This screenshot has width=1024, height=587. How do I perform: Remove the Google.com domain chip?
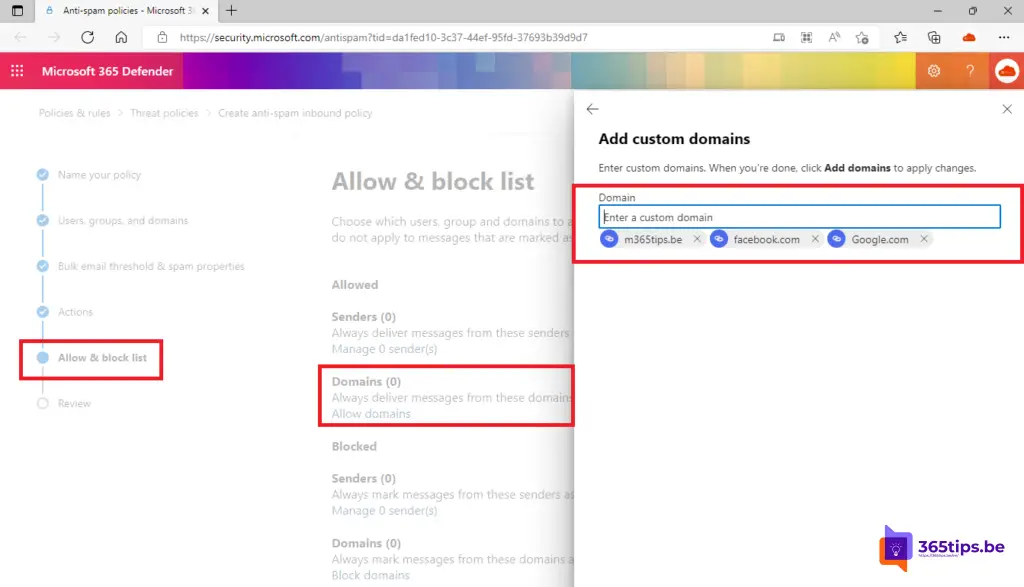tap(924, 240)
